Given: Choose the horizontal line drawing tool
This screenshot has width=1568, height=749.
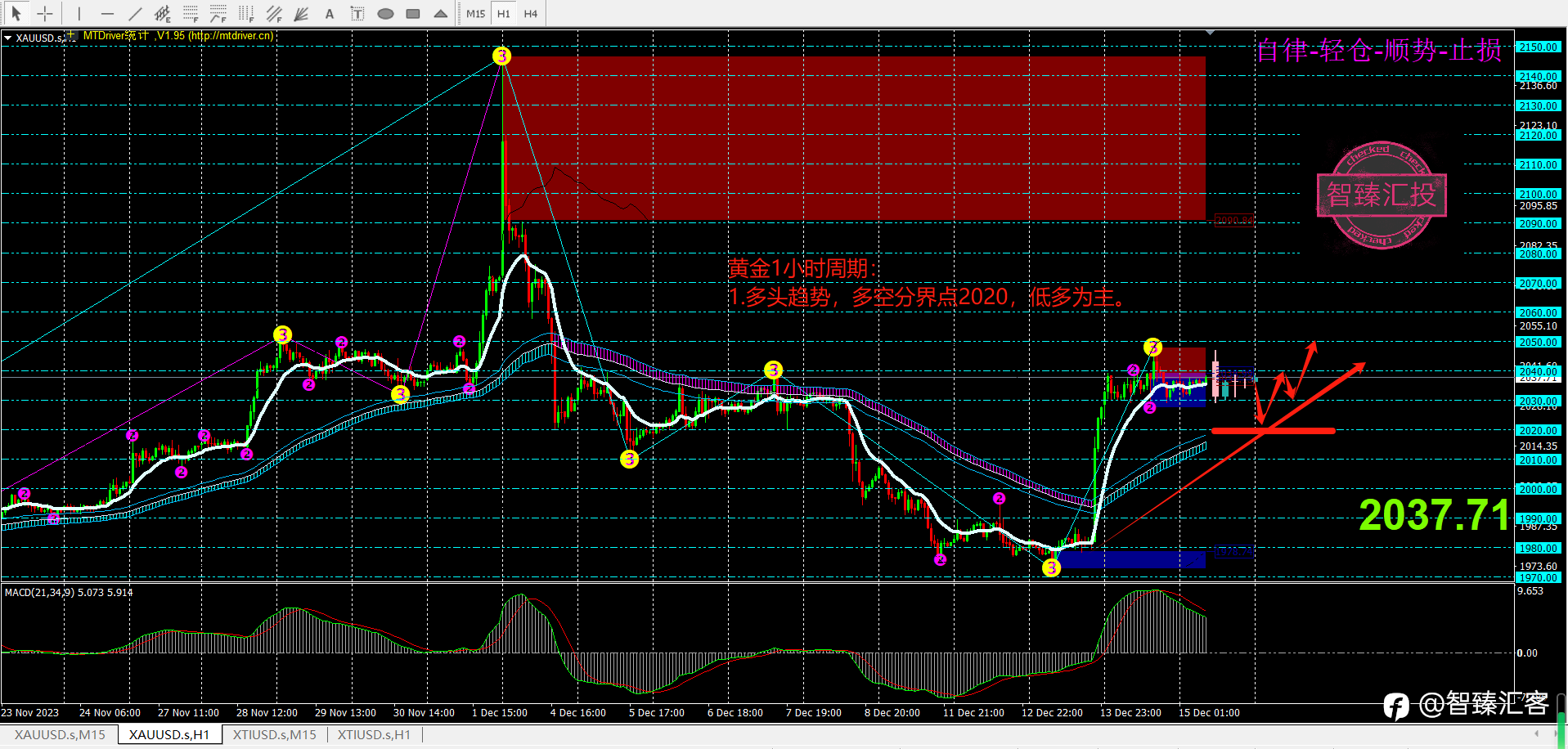Looking at the screenshot, I should point(107,13).
